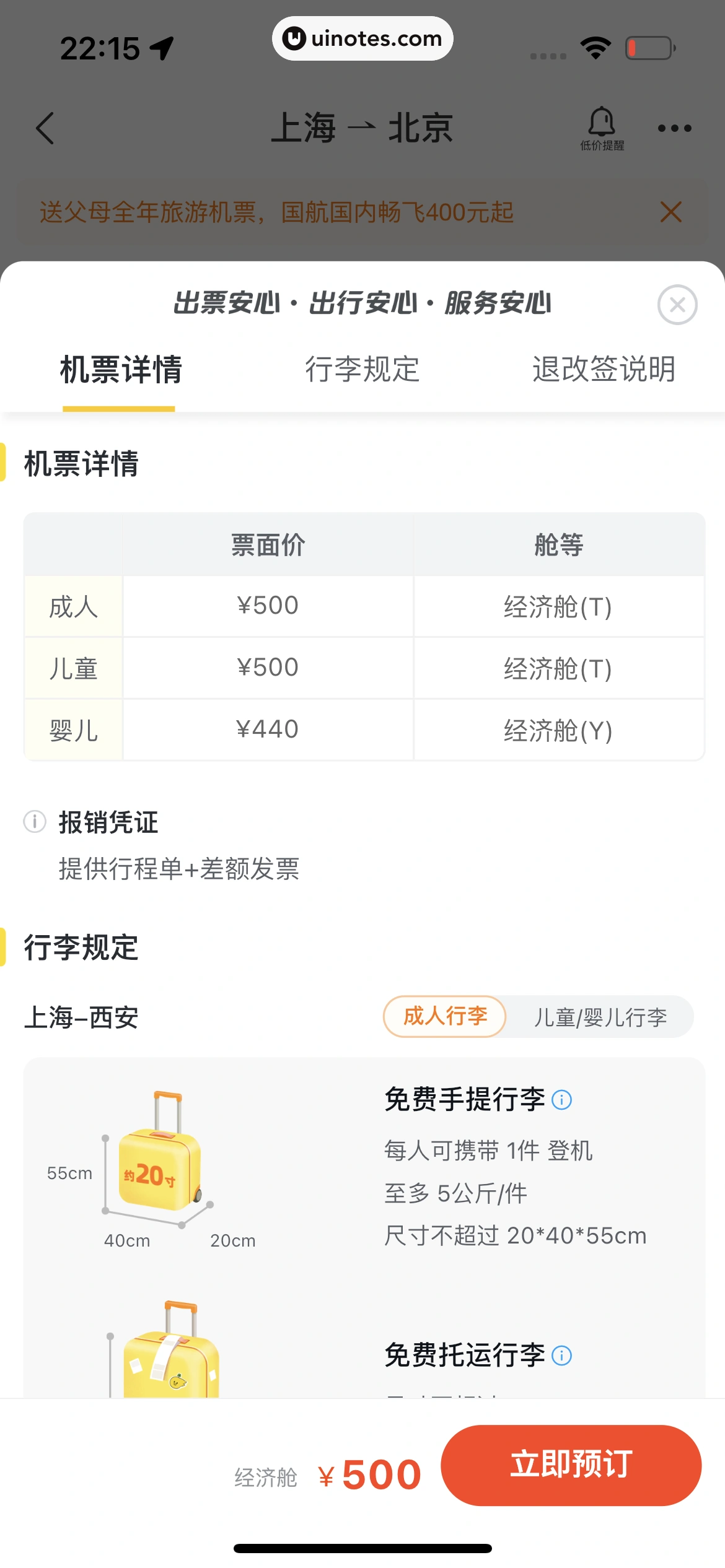The width and height of the screenshot is (725, 1568).
Task: Tap info icon next to 免费托运行李
Action: (562, 1356)
